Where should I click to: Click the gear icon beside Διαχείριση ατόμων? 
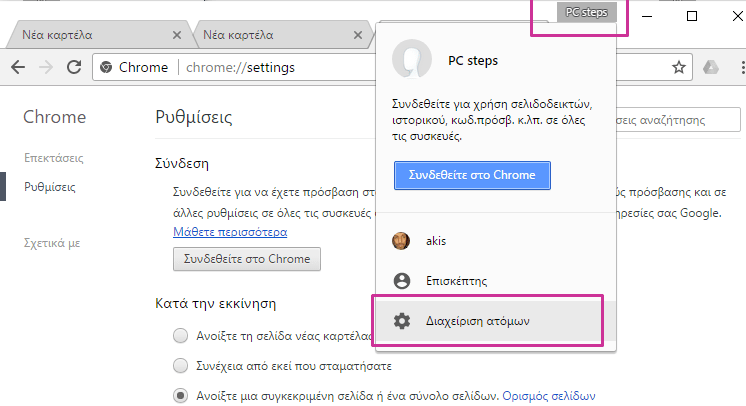(402, 321)
